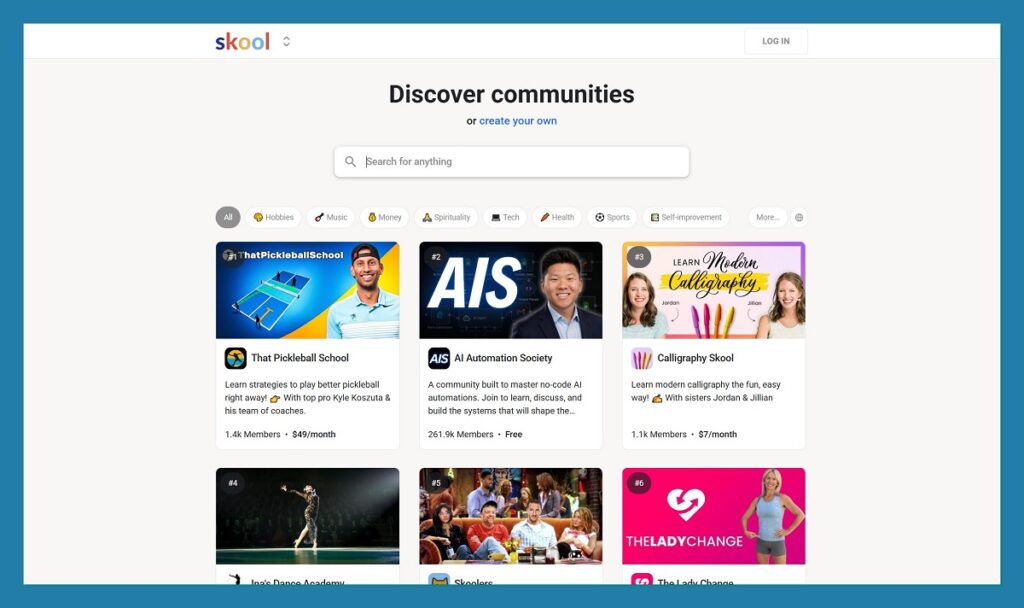Choose the Money category chip
The height and width of the screenshot is (608, 1024).
pos(385,217)
